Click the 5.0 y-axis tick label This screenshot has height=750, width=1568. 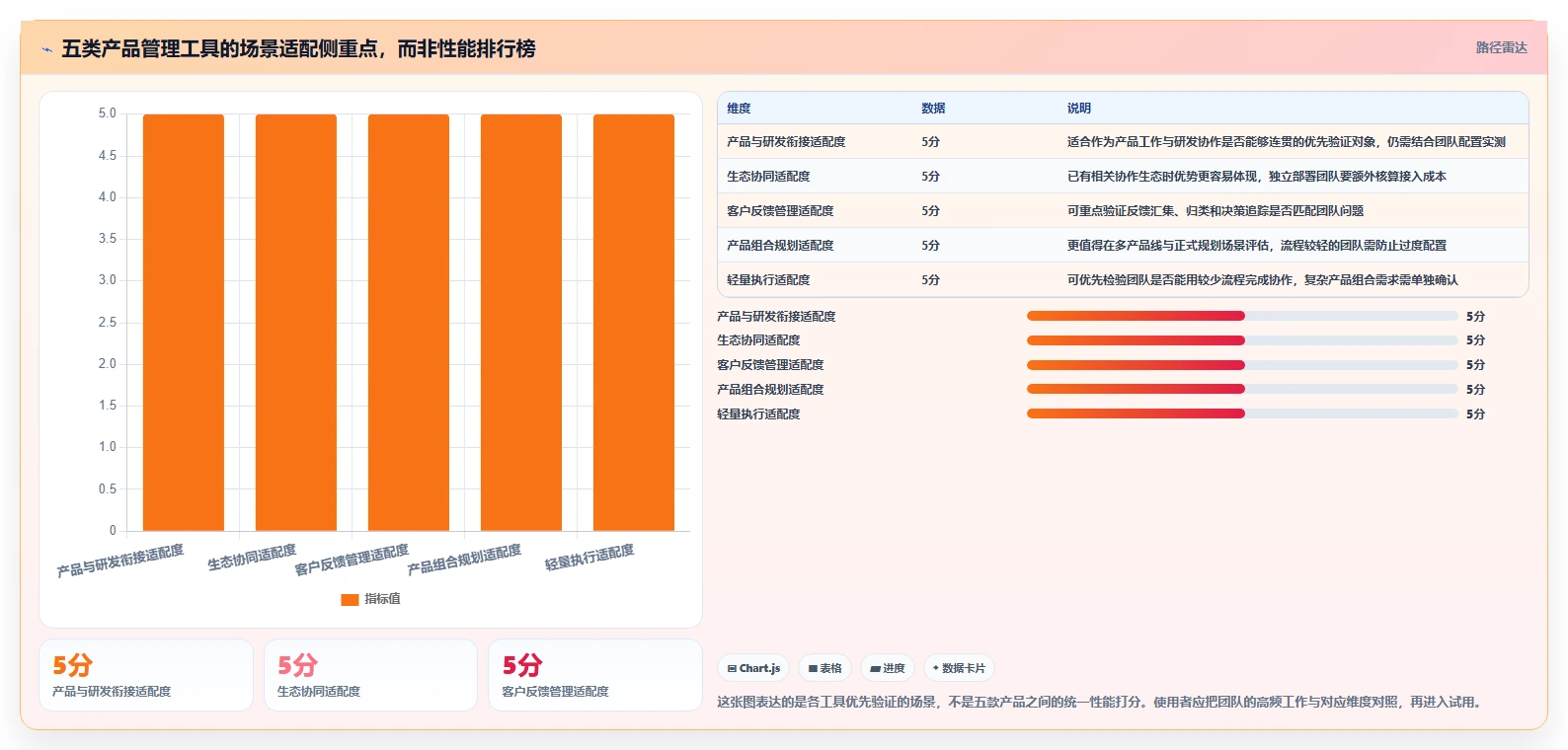point(107,113)
